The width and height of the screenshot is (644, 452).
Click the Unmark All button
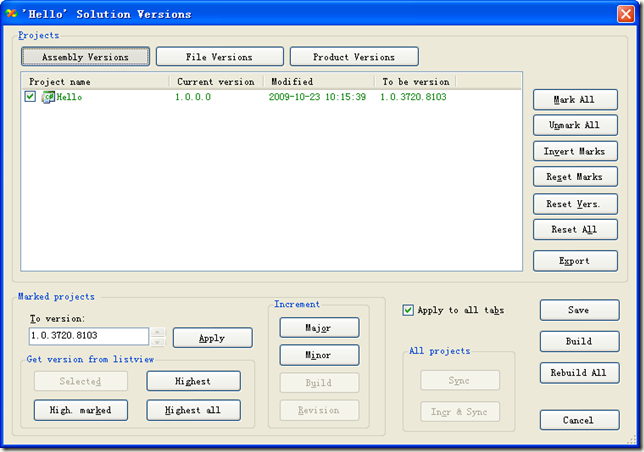point(575,125)
